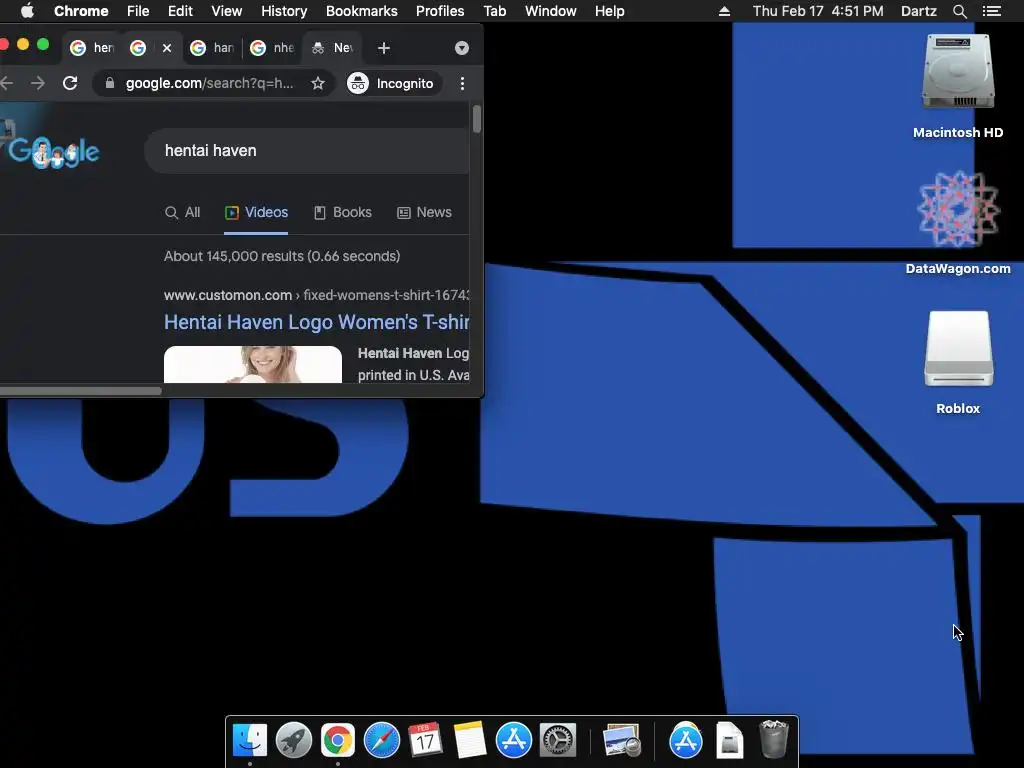Screen dimensions: 1024x768
Task: Click the Dartz user name in menu bar
Action: point(918,11)
